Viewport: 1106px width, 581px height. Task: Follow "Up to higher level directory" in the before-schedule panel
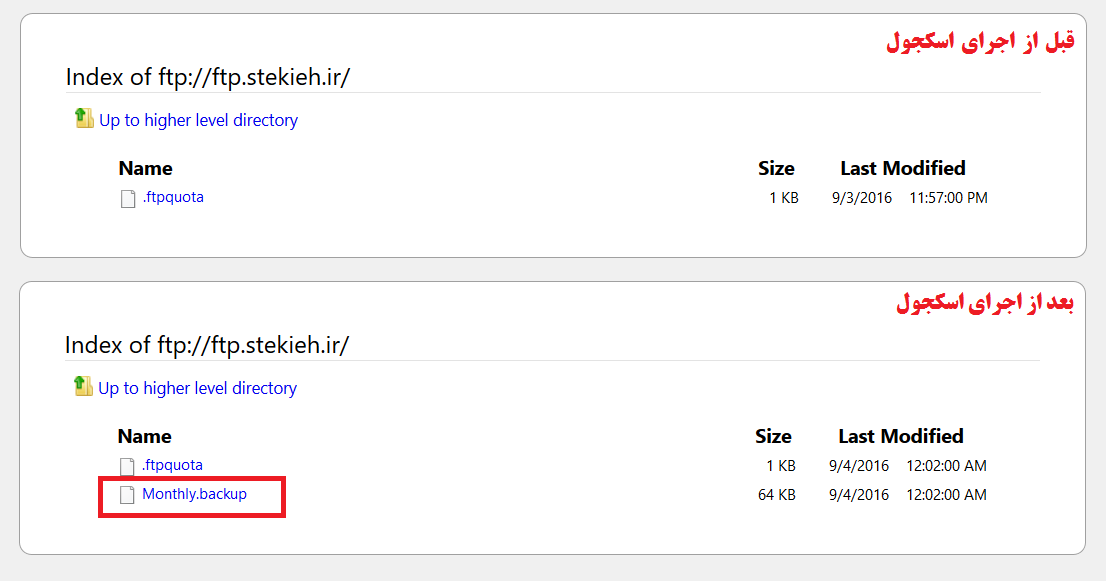pyautogui.click(x=199, y=121)
